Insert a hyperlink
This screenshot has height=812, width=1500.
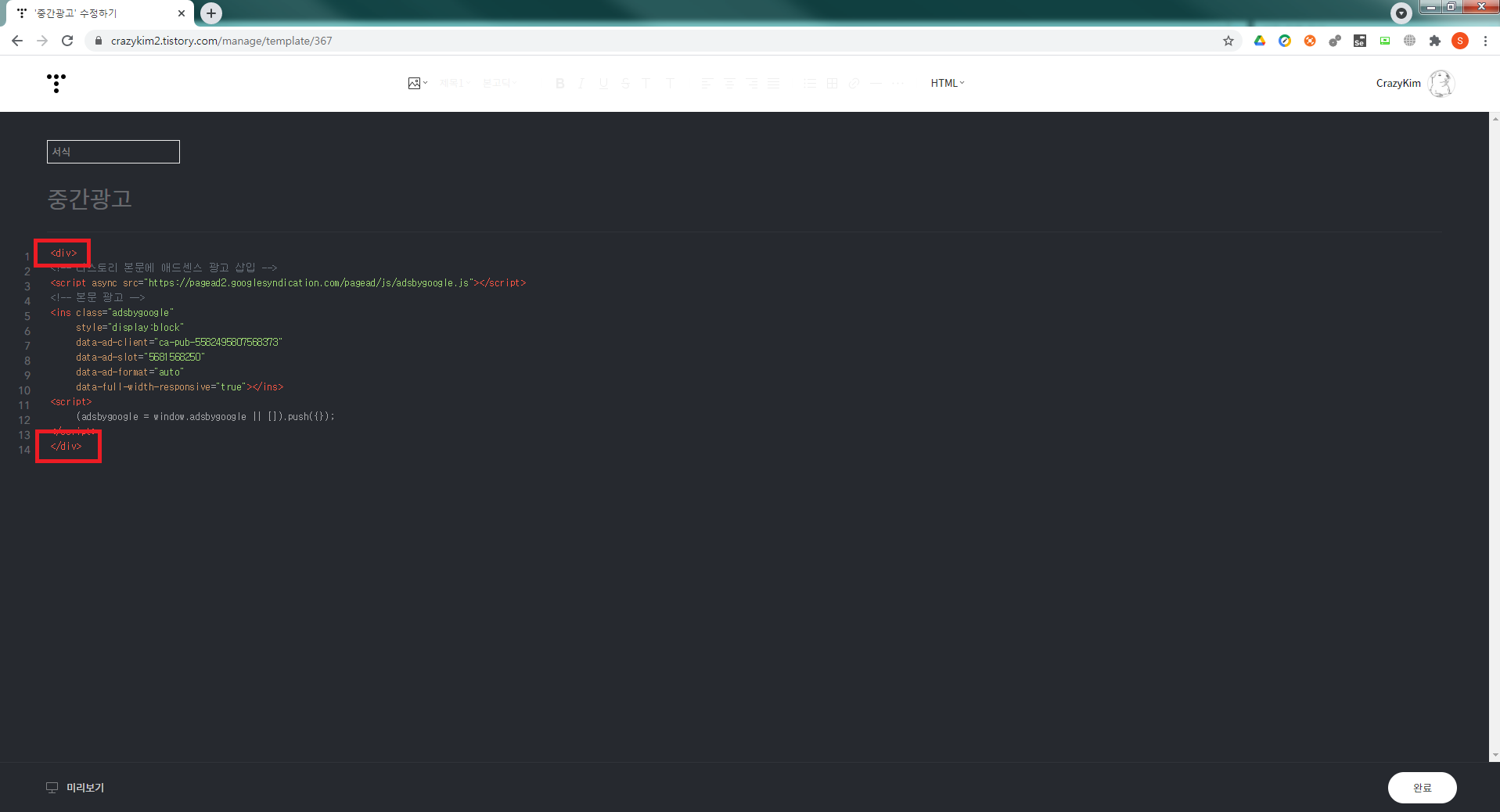[x=854, y=83]
